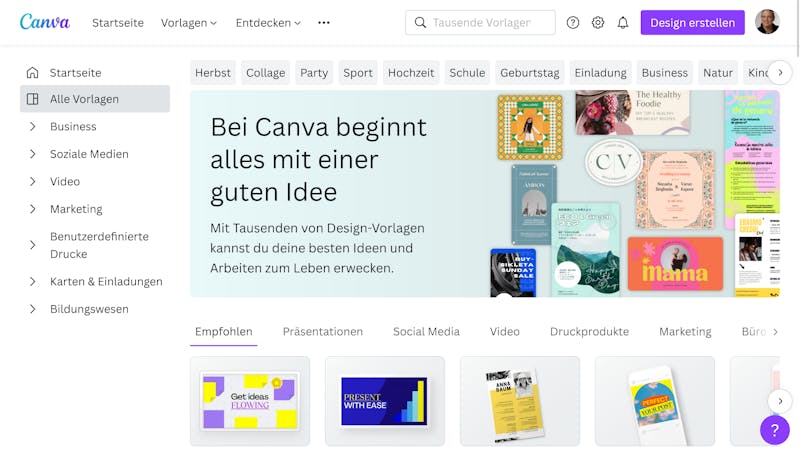Click the Design erstellen button
The image size is (800, 450).
692,22
